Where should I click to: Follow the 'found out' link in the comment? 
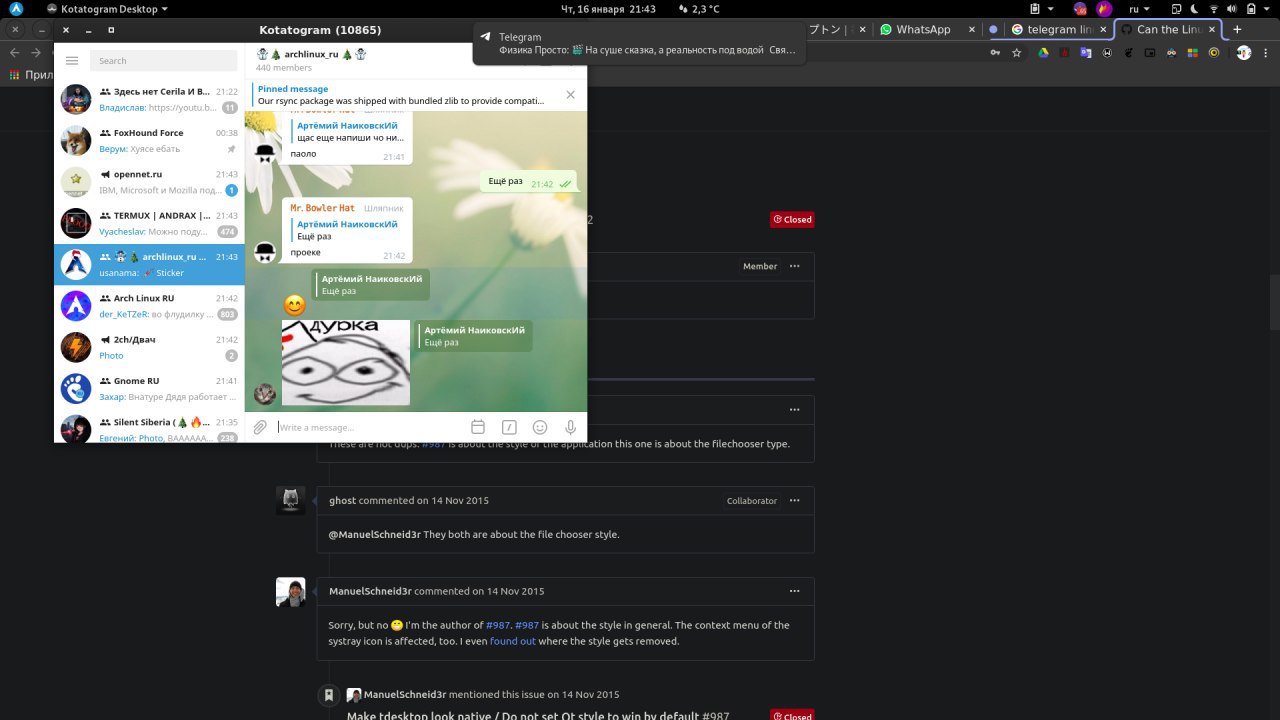point(513,641)
